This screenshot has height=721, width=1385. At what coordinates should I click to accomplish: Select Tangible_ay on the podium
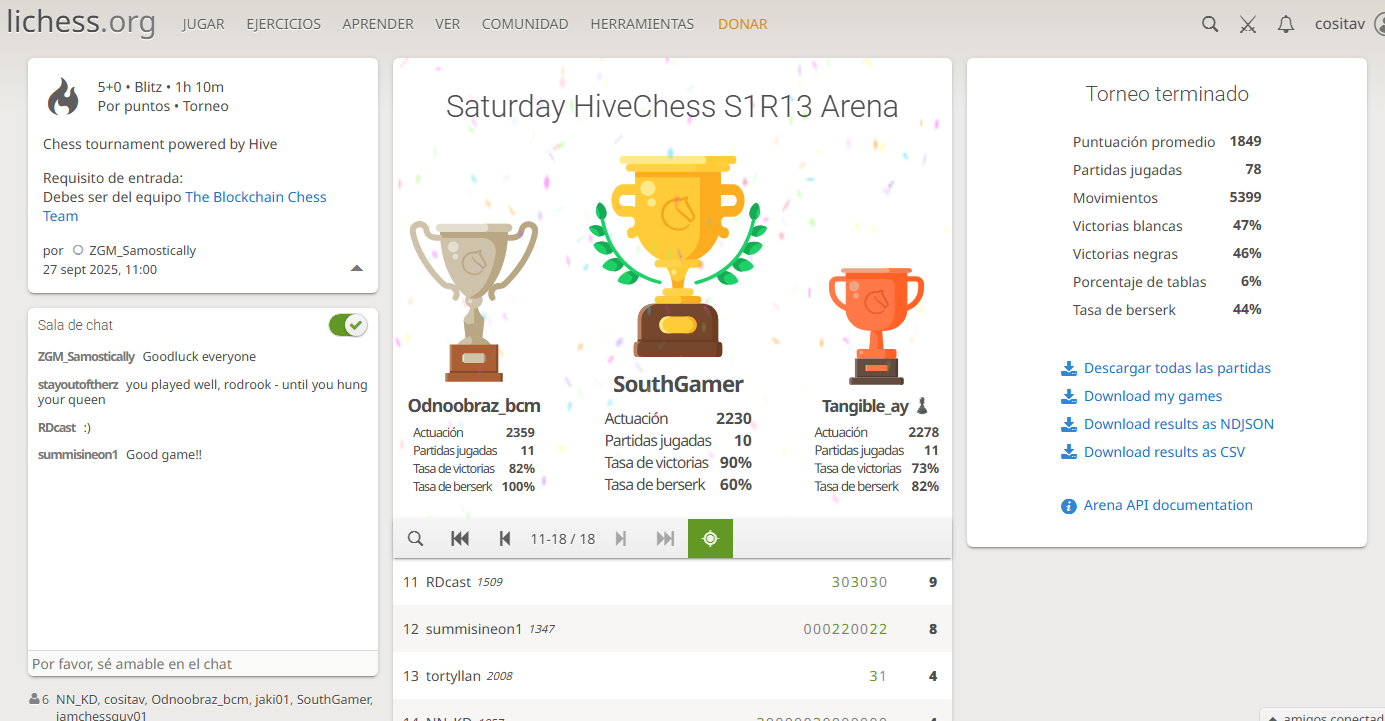865,406
